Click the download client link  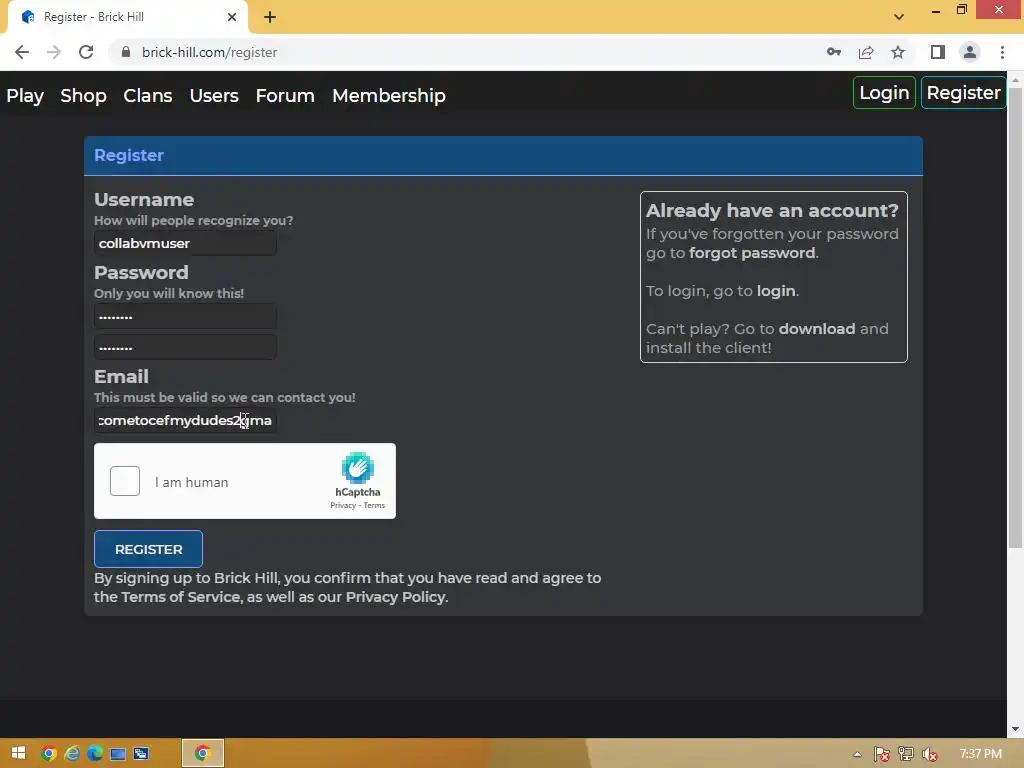coord(816,328)
